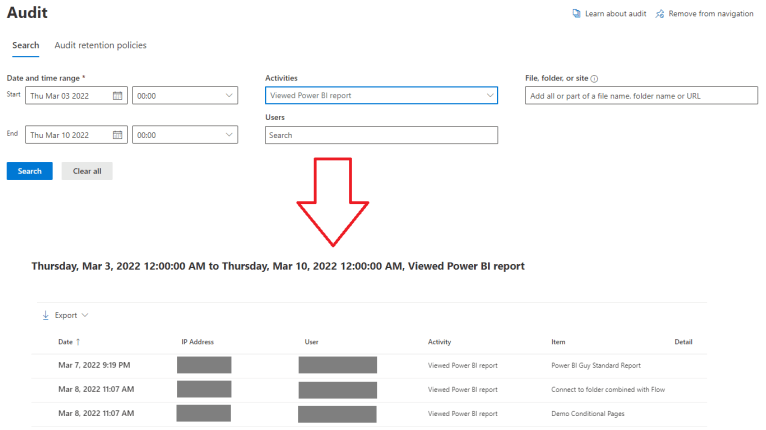The width and height of the screenshot is (766, 430).
Task: Click the File, folder, or site info icon
Action: pos(594,79)
